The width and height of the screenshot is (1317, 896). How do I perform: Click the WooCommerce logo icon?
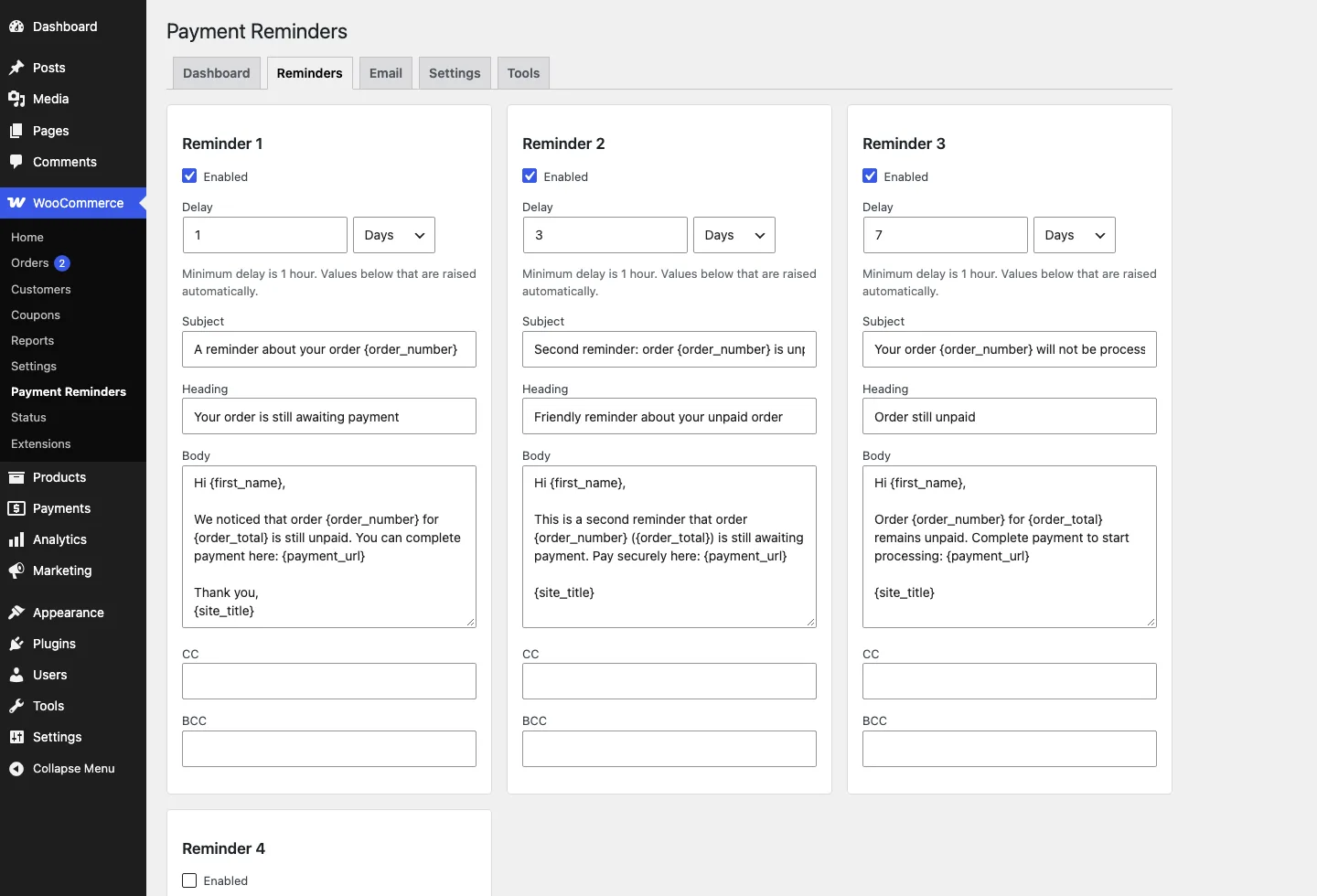pyautogui.click(x=16, y=203)
